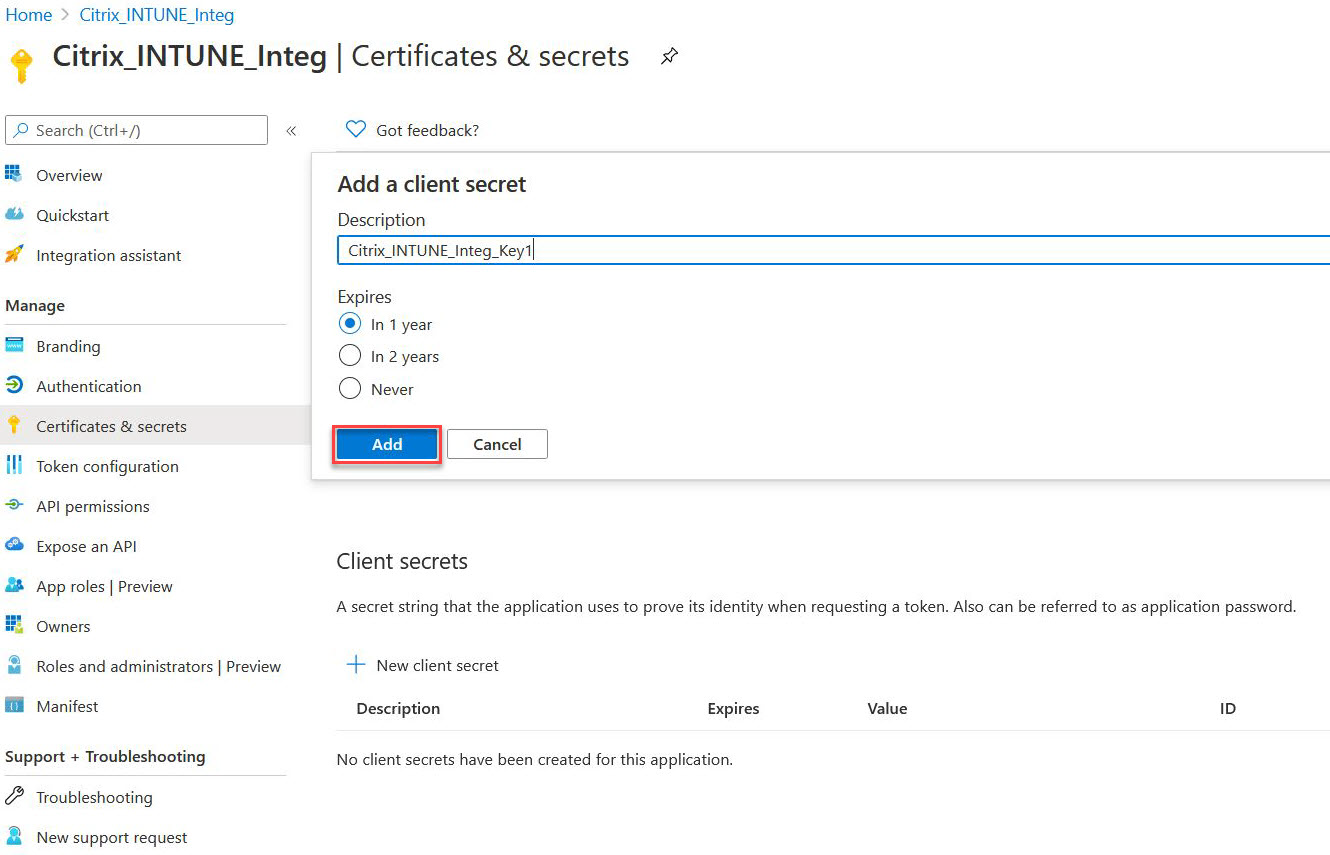Click the Got feedback heart icon

tap(355, 130)
